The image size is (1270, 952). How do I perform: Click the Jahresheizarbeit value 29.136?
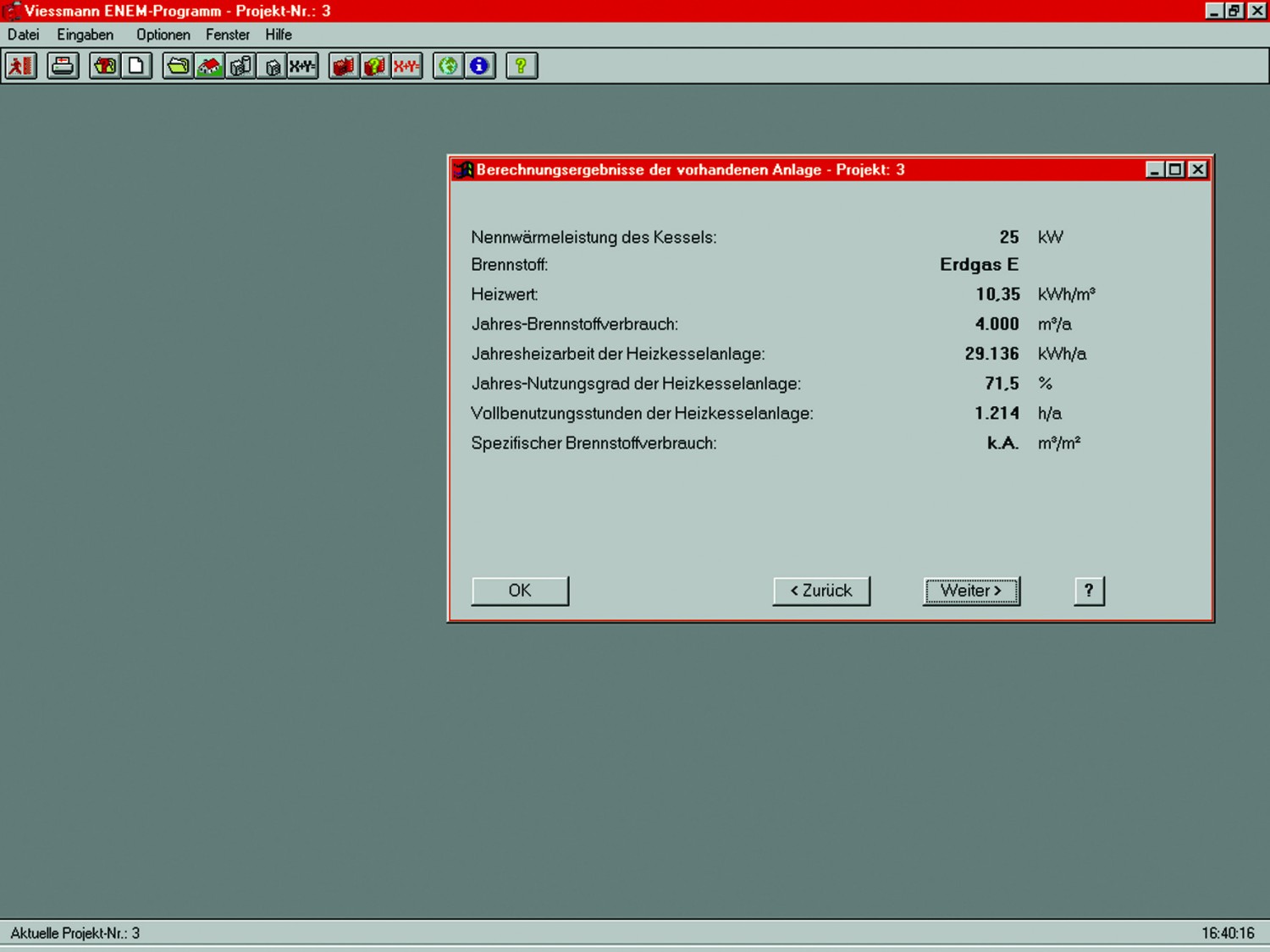[x=991, y=354]
